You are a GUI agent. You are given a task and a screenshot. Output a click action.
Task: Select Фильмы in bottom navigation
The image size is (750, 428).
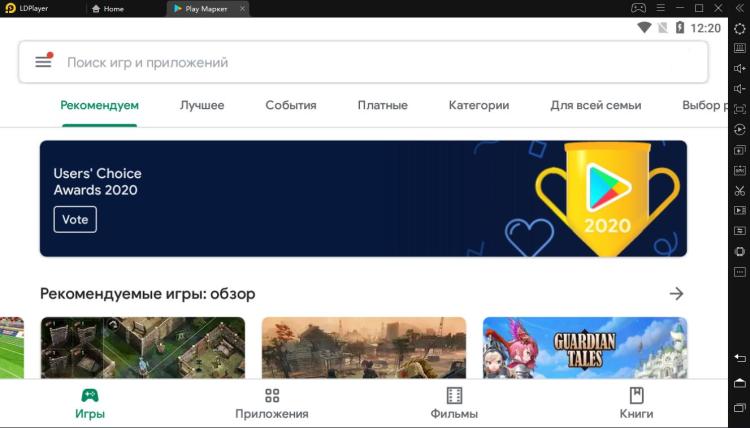[x=454, y=404]
